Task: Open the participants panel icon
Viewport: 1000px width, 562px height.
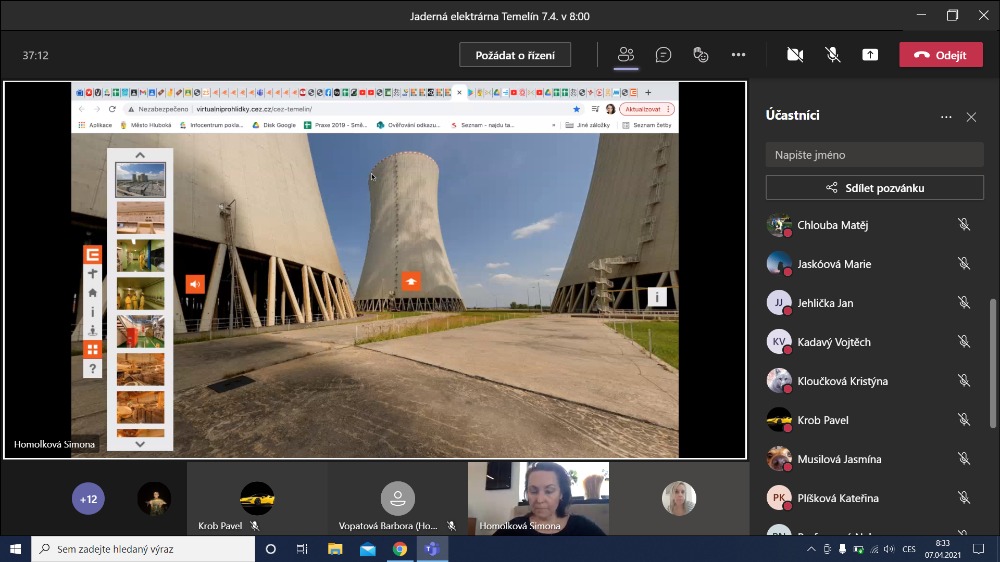Action: pos(627,55)
